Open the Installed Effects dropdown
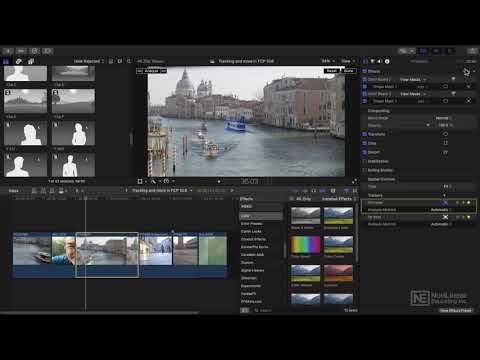This screenshot has width=480, height=360. click(338, 199)
